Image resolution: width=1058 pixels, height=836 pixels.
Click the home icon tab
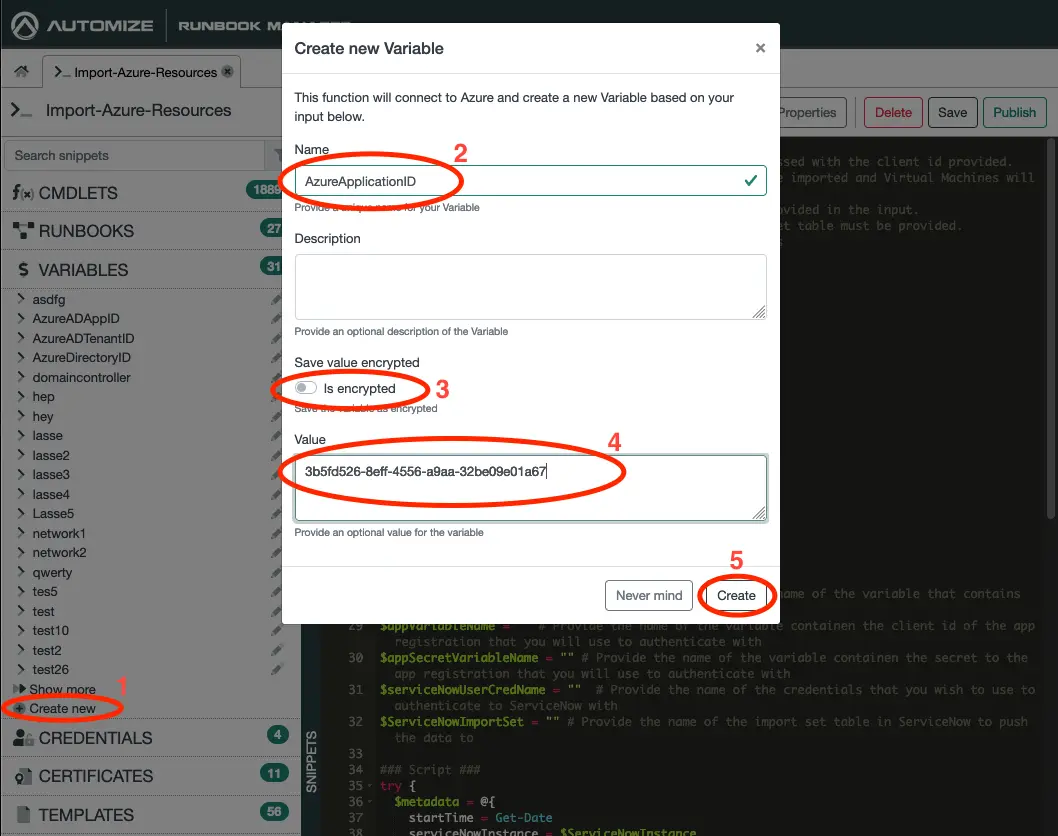pyautogui.click(x=20, y=72)
